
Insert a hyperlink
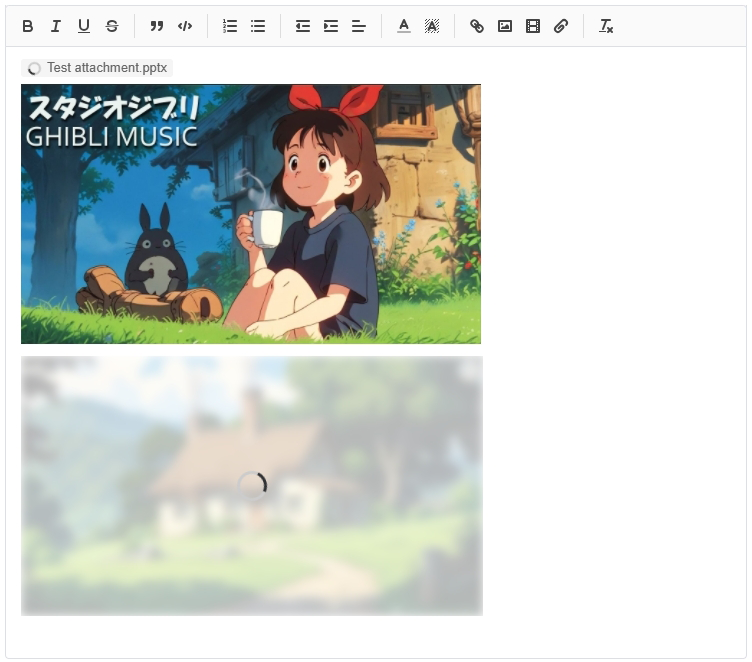(x=477, y=26)
